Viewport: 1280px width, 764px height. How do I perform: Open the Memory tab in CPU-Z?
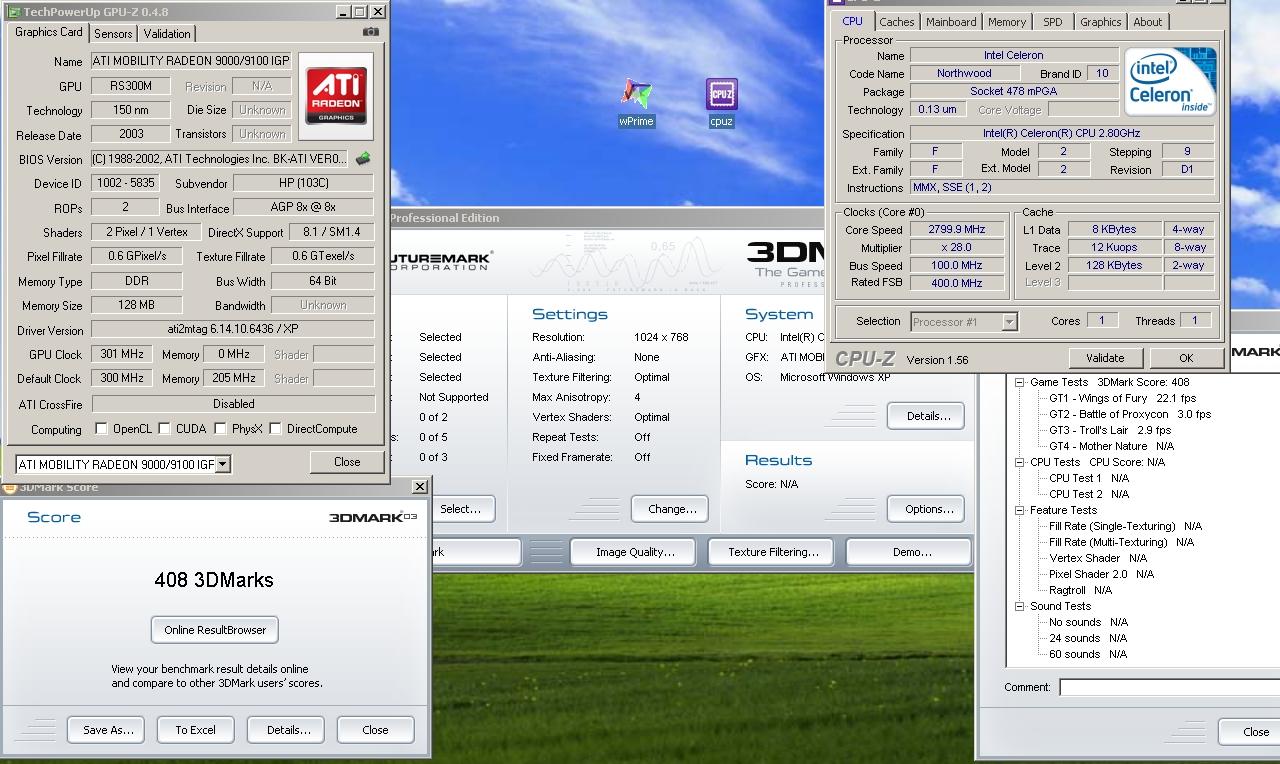point(1007,22)
